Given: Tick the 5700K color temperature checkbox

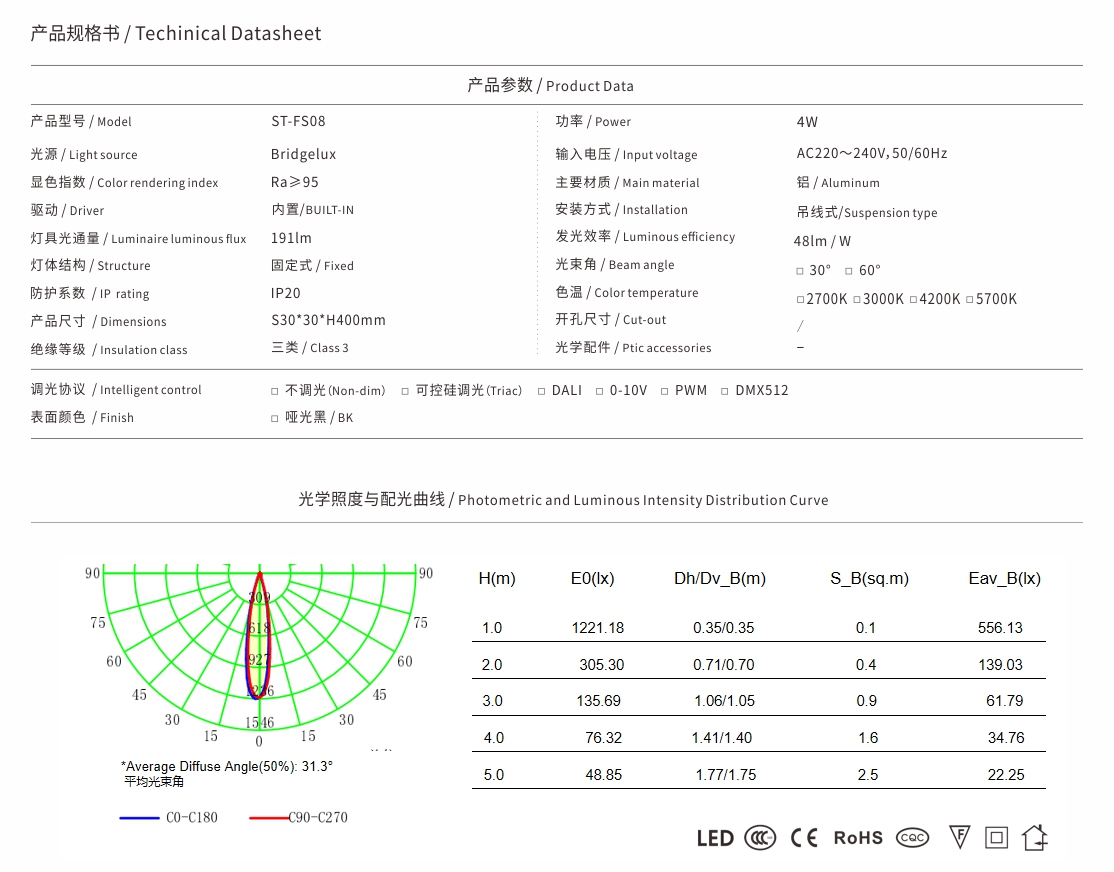Looking at the screenshot, I should coord(969,300).
